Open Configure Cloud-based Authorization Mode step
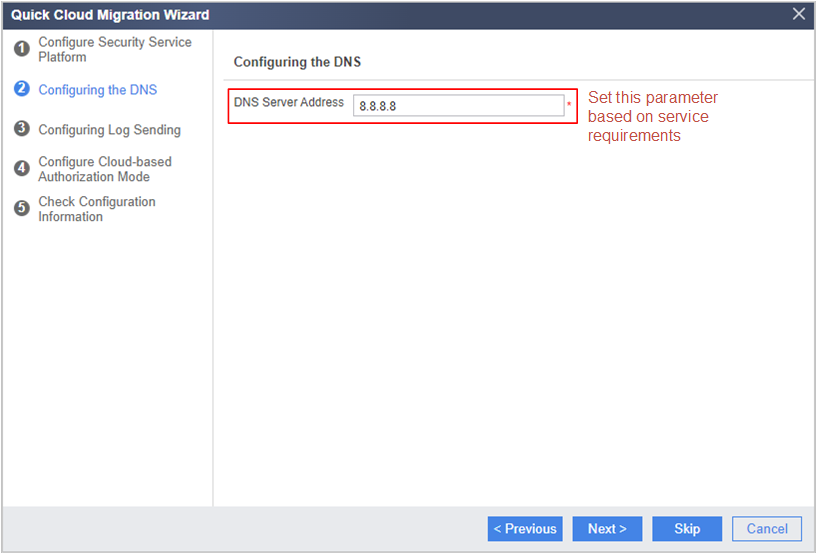Viewport: 817px width, 554px height. click(105, 169)
